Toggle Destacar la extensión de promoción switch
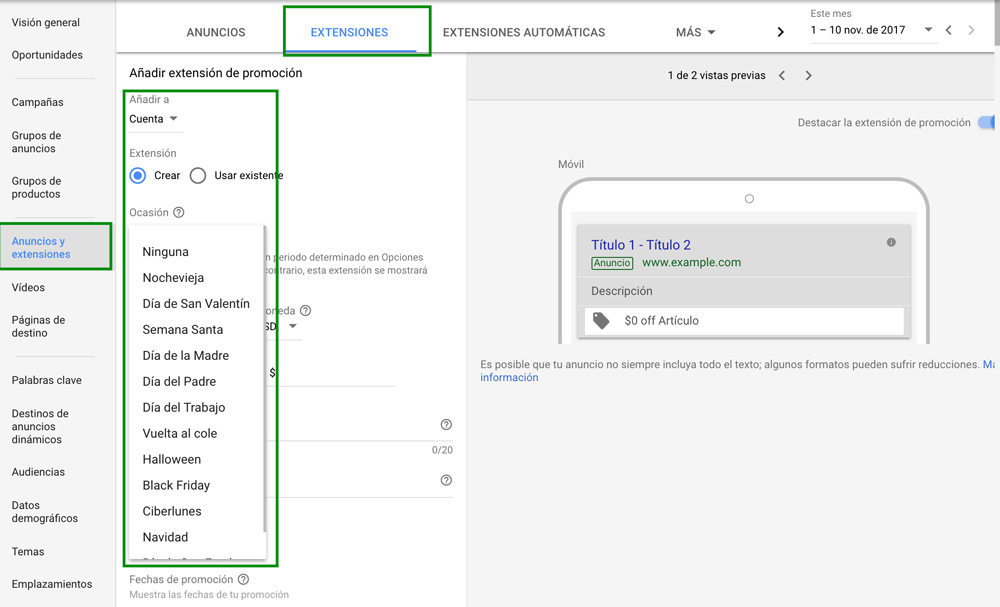The image size is (1000, 607). 987,123
